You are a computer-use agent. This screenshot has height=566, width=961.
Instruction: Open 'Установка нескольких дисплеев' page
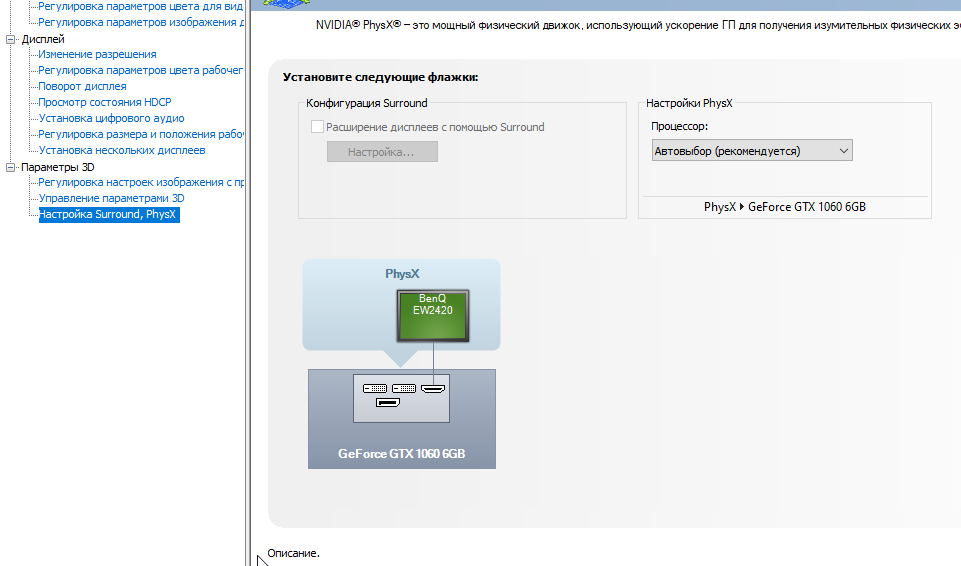[x=121, y=150]
